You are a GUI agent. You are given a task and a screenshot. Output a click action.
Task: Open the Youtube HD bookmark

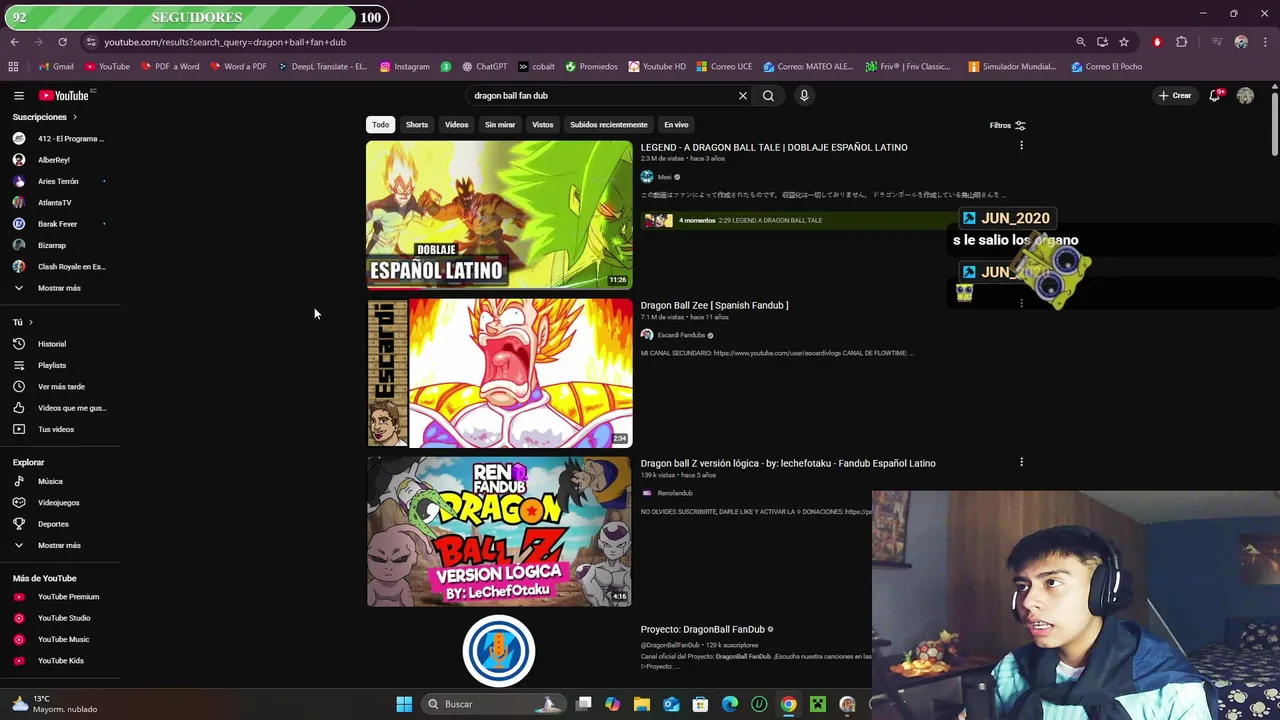tap(657, 67)
